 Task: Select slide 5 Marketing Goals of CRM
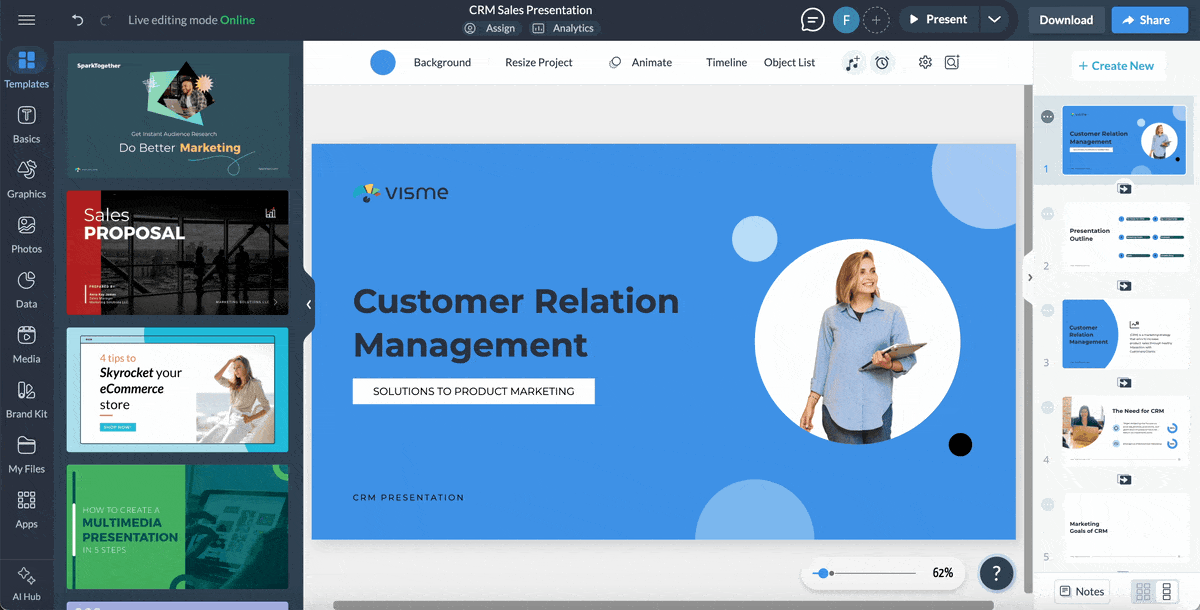point(1126,526)
